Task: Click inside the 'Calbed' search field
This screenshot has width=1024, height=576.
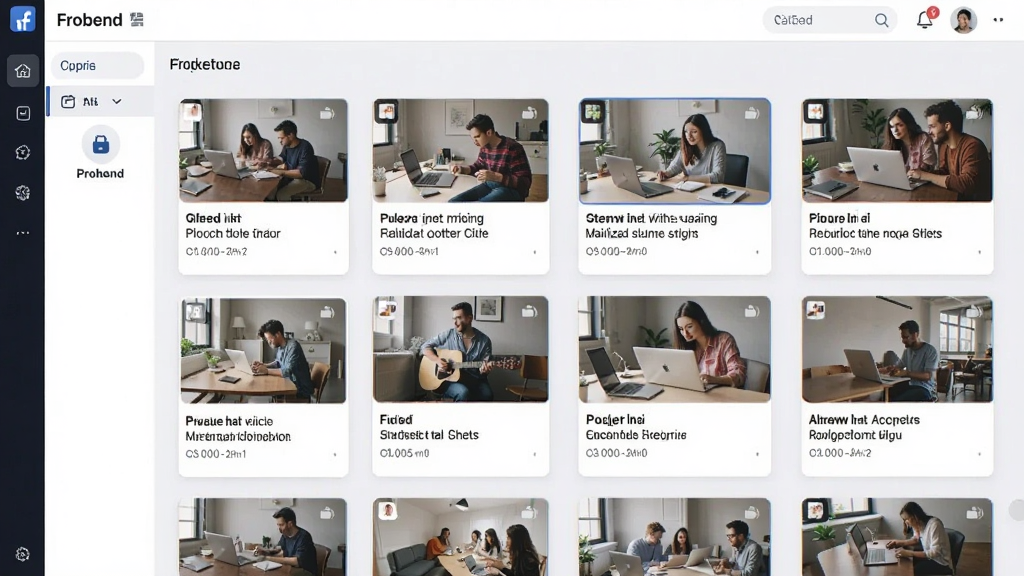Action: 829,20
